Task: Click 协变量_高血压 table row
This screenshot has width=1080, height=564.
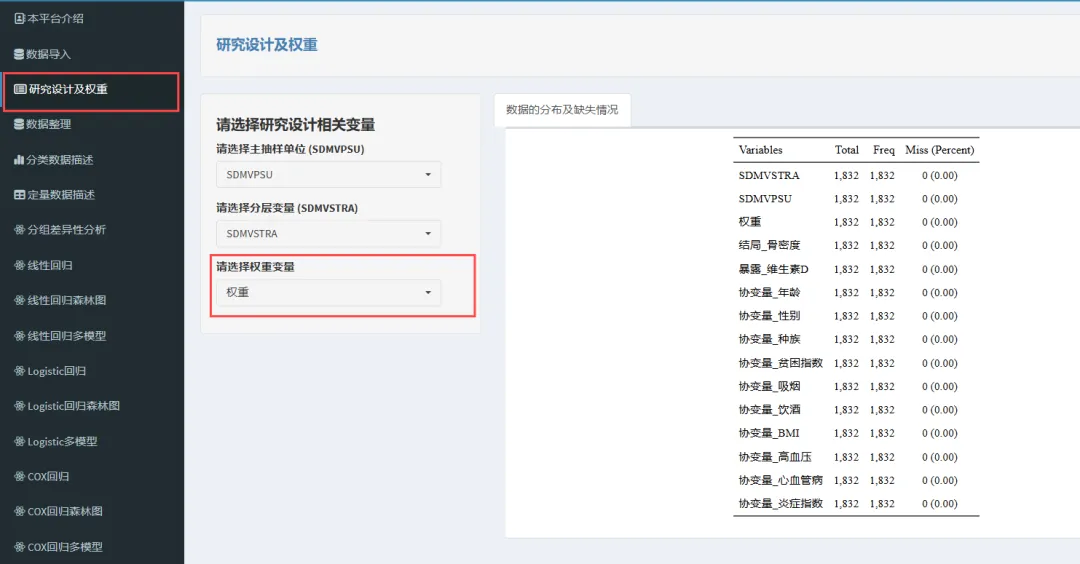Action: [856, 457]
